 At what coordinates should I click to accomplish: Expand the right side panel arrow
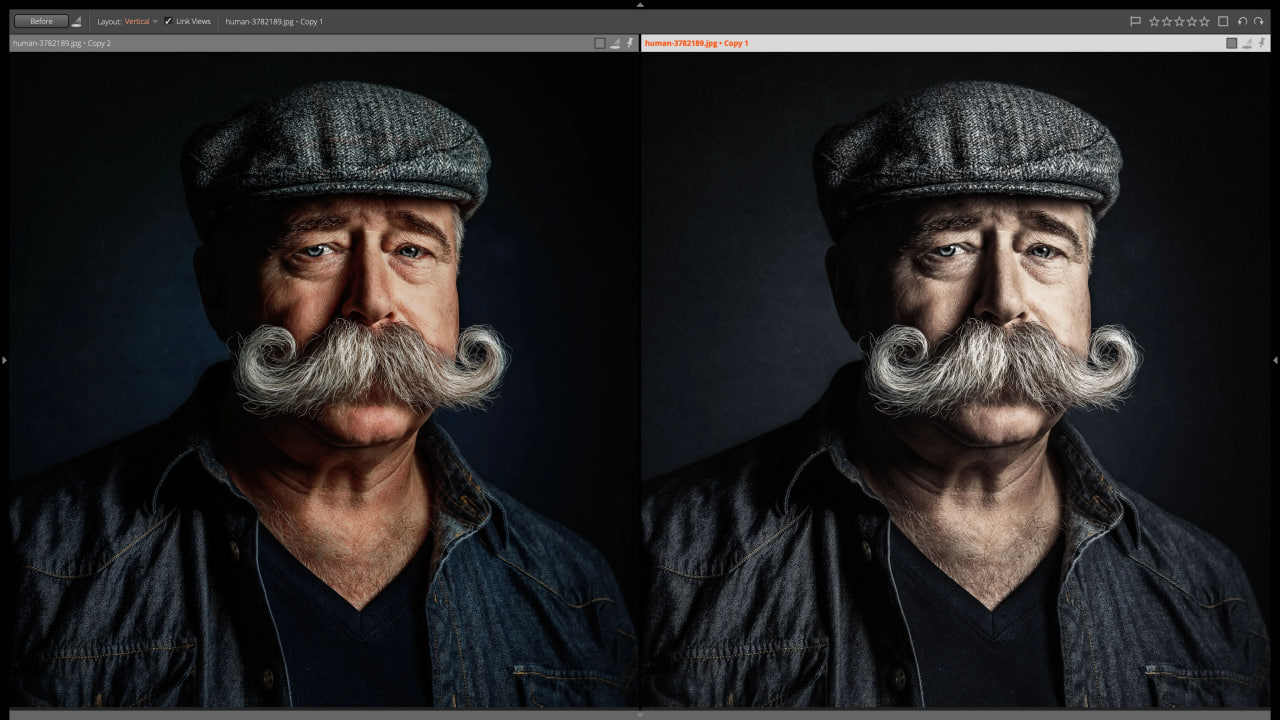[x=1275, y=360]
